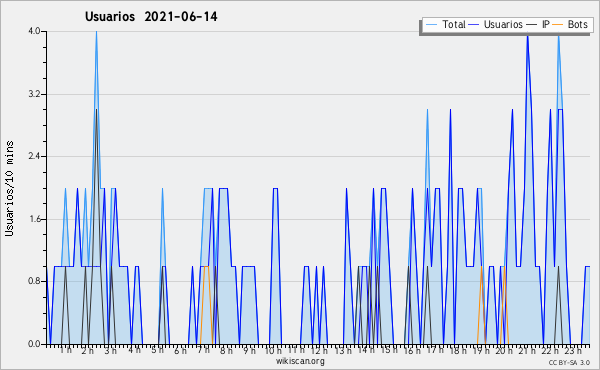Click the '15 h' x-axis label
Screen dimensions: 600x370
tap(389, 350)
